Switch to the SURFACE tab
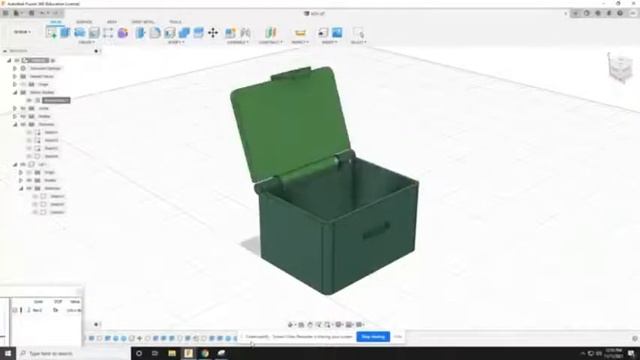The width and height of the screenshot is (640, 360). [84, 22]
